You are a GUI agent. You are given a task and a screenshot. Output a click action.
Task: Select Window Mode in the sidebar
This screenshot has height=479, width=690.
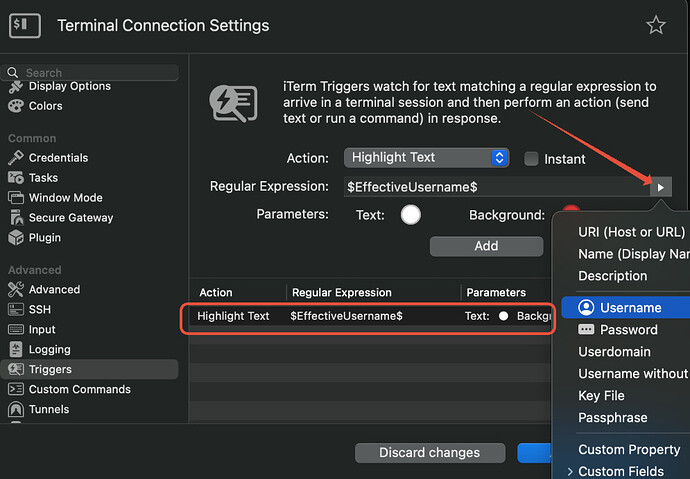tap(65, 198)
